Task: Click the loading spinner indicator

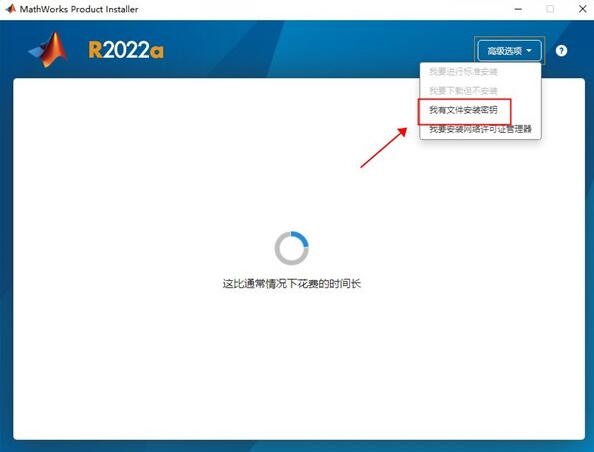Action: [291, 248]
